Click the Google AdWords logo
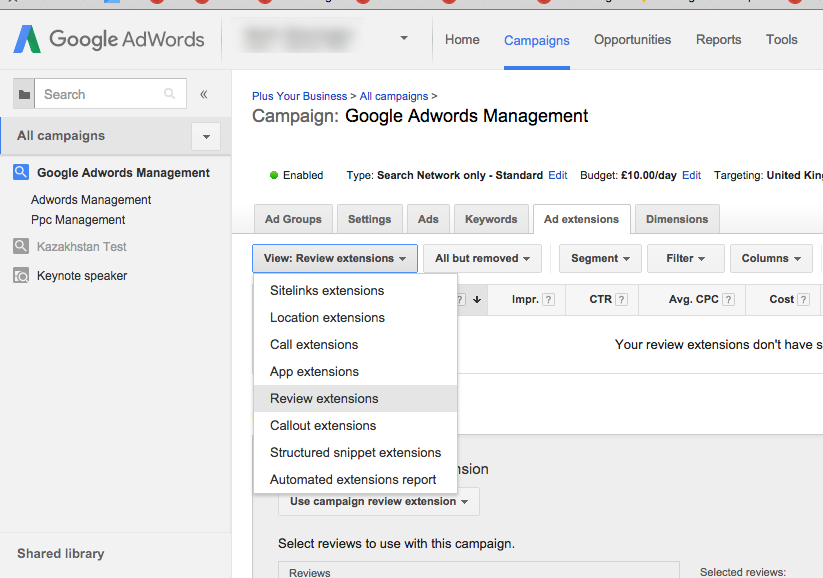823x578 pixels. pyautogui.click(x=109, y=39)
